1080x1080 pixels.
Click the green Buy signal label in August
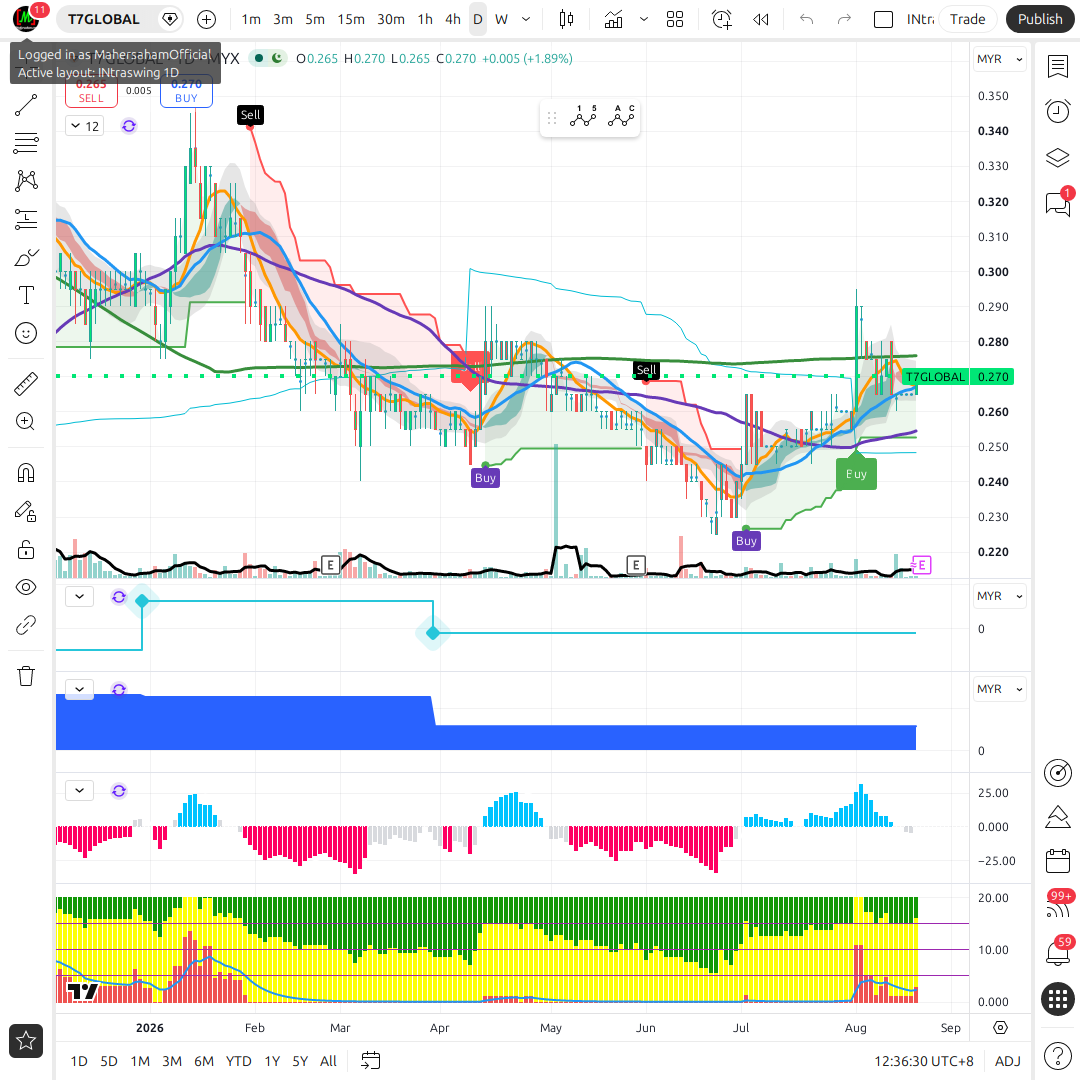click(856, 474)
